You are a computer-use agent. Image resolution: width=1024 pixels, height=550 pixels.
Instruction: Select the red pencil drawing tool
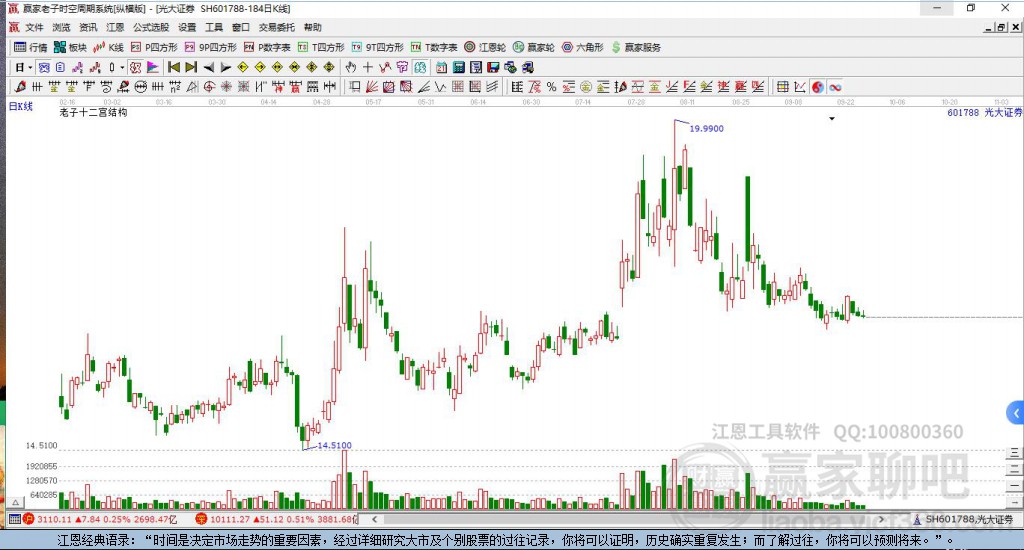[20, 87]
